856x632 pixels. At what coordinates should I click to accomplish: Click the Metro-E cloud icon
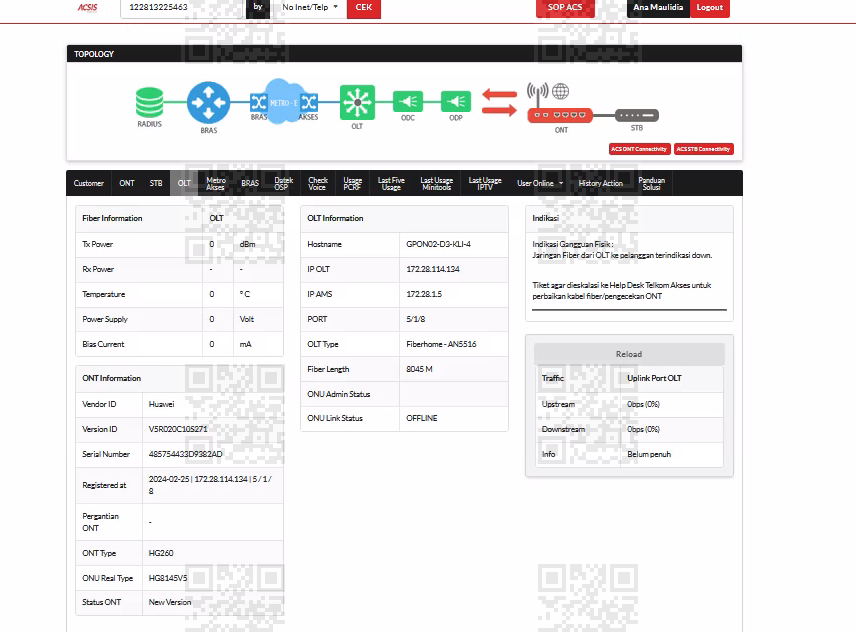point(284,102)
